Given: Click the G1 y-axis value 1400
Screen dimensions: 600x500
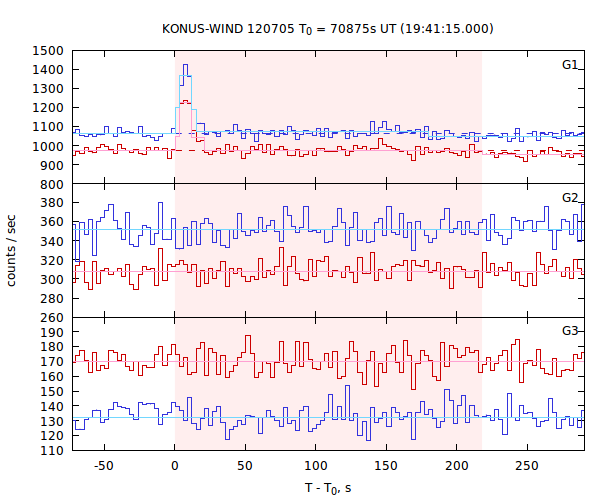Looking at the screenshot, I should tap(48, 70).
